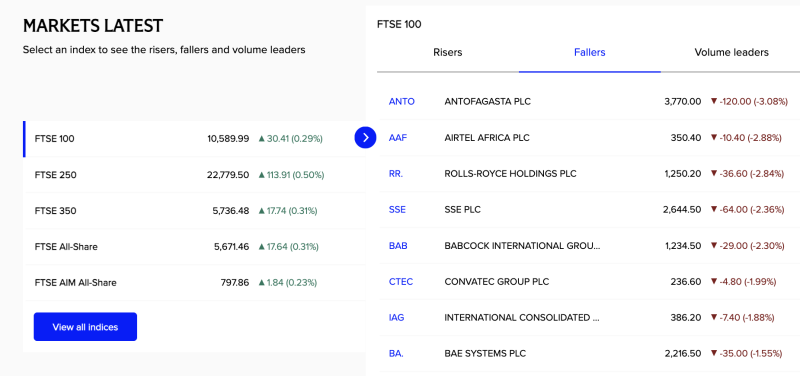800x376 pixels.
Task: Click Antofagasta change -120.00 (-3.08%)
Action: 749,102
